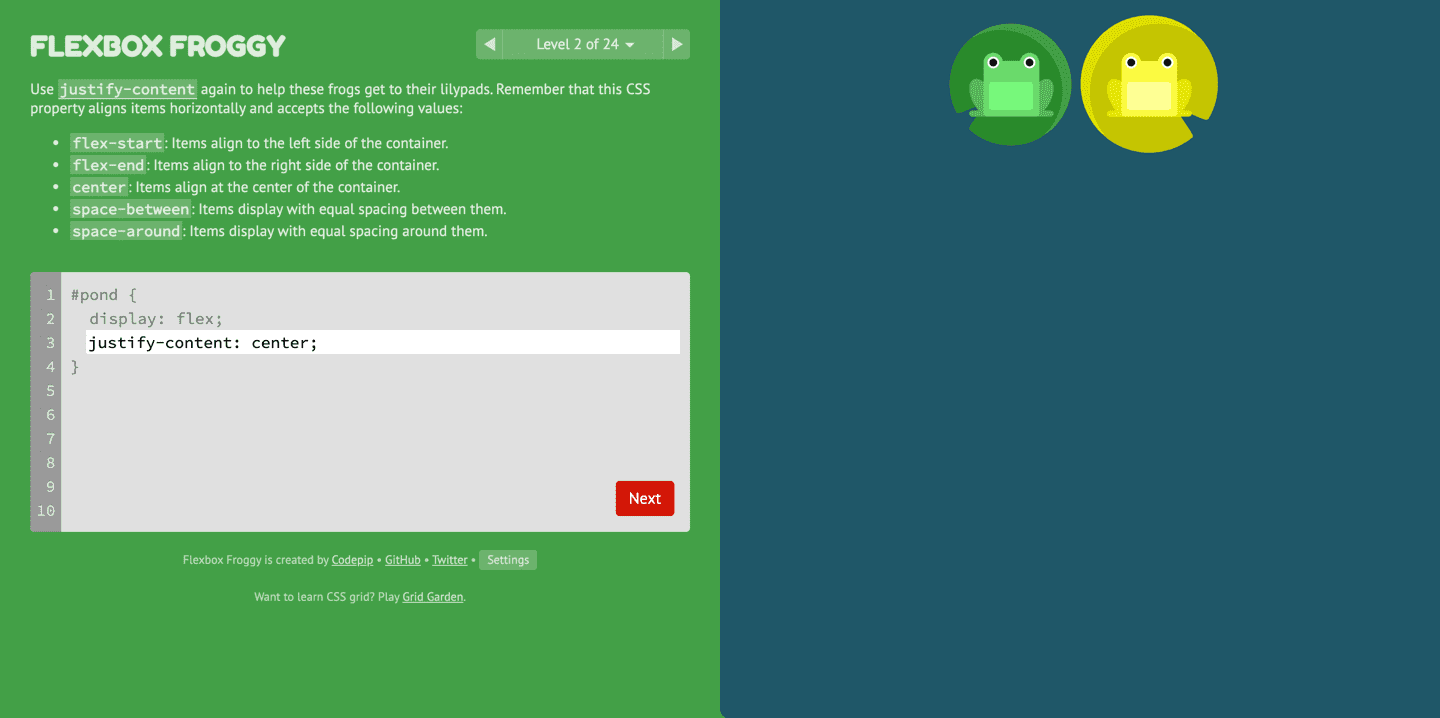Open the Codepip link
The width and height of the screenshot is (1440, 718).
(353, 560)
